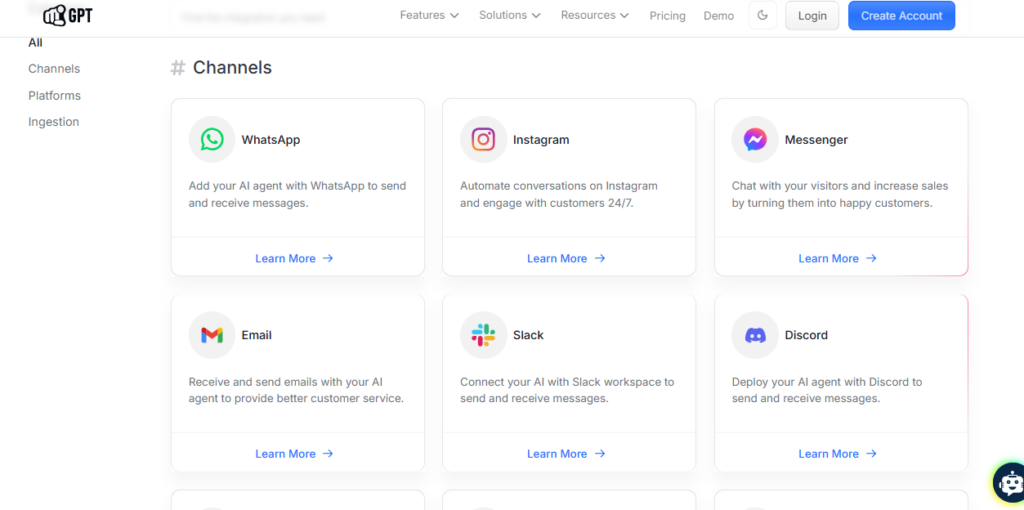Open the Demo page

click(x=718, y=16)
